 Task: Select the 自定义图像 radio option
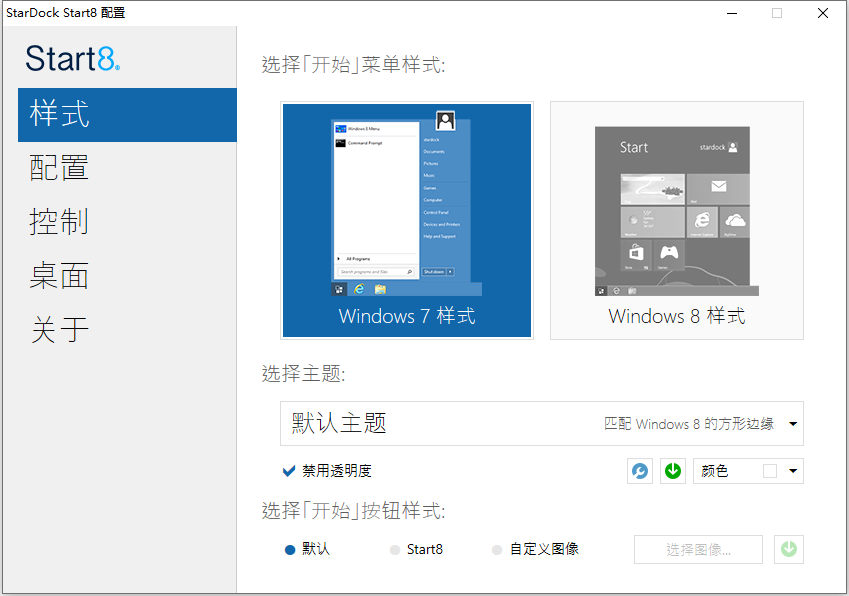(x=497, y=549)
